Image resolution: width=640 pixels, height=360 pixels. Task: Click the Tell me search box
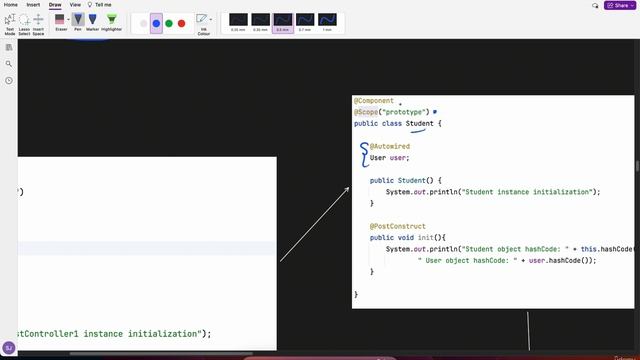point(100,5)
